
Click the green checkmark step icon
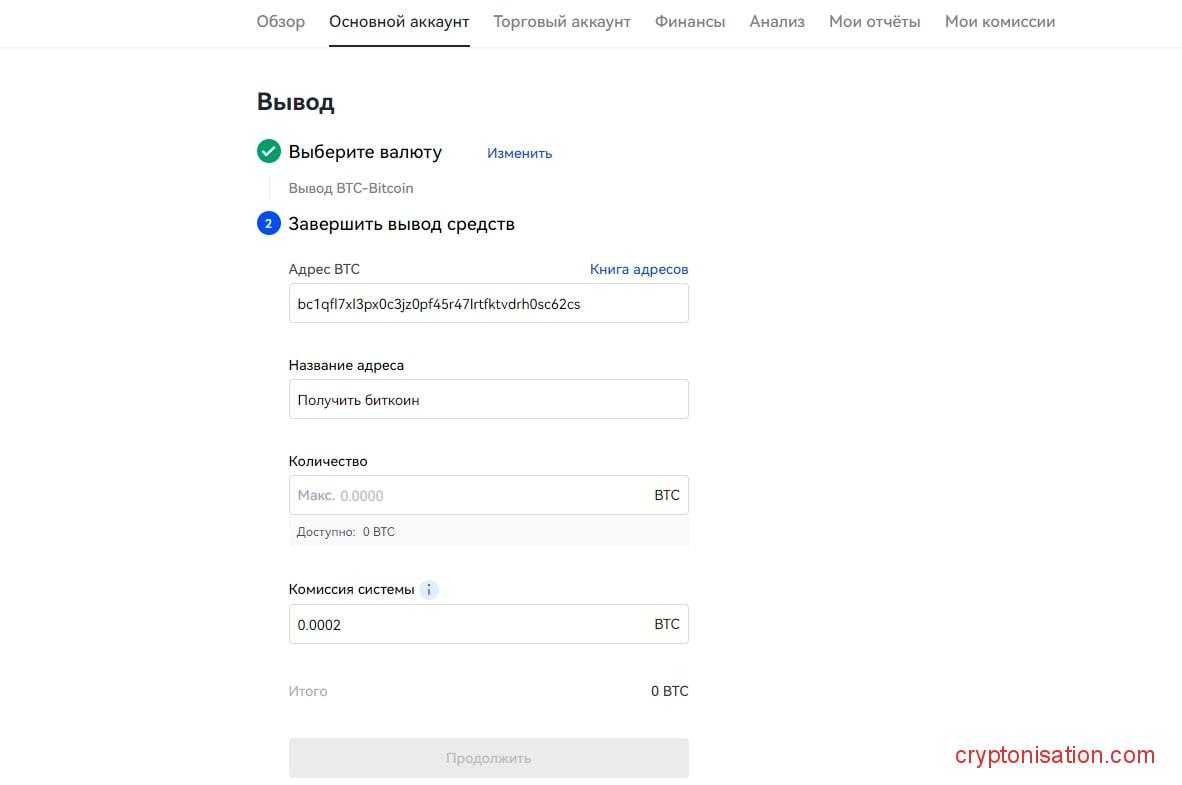point(268,152)
